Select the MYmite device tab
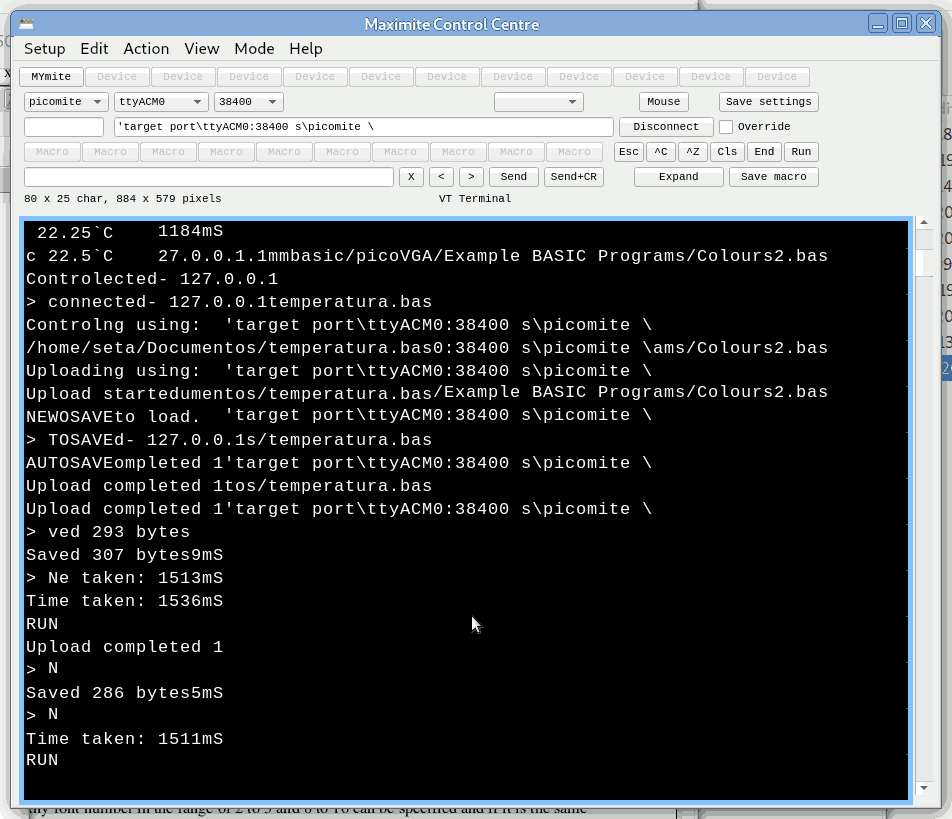 click(x=51, y=76)
